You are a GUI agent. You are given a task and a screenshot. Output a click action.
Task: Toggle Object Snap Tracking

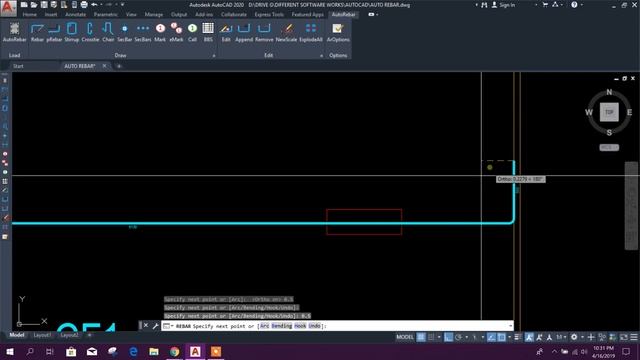pyautogui.click(x=491, y=337)
